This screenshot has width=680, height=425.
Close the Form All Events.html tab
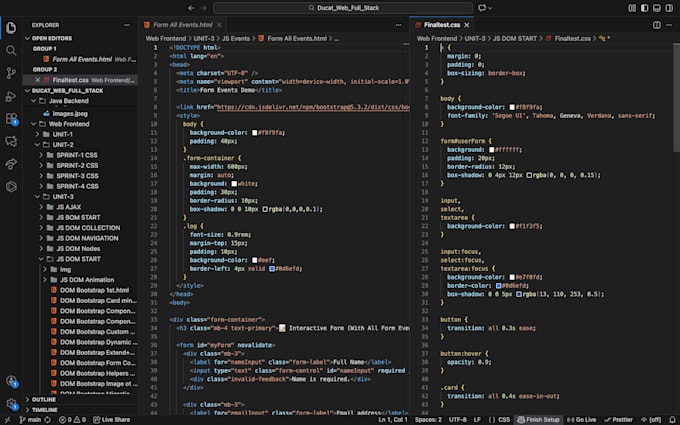[x=219, y=25]
